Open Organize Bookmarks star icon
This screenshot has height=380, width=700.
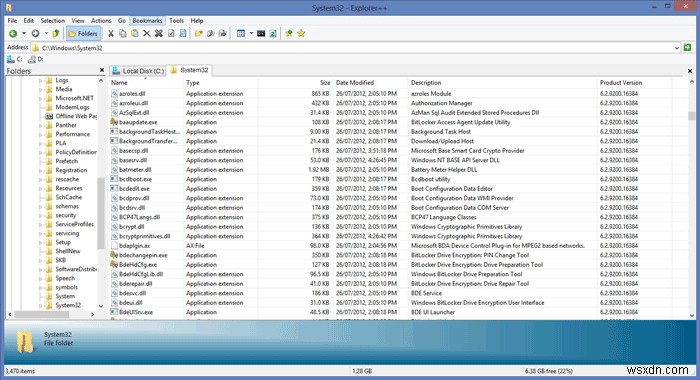click(301, 33)
